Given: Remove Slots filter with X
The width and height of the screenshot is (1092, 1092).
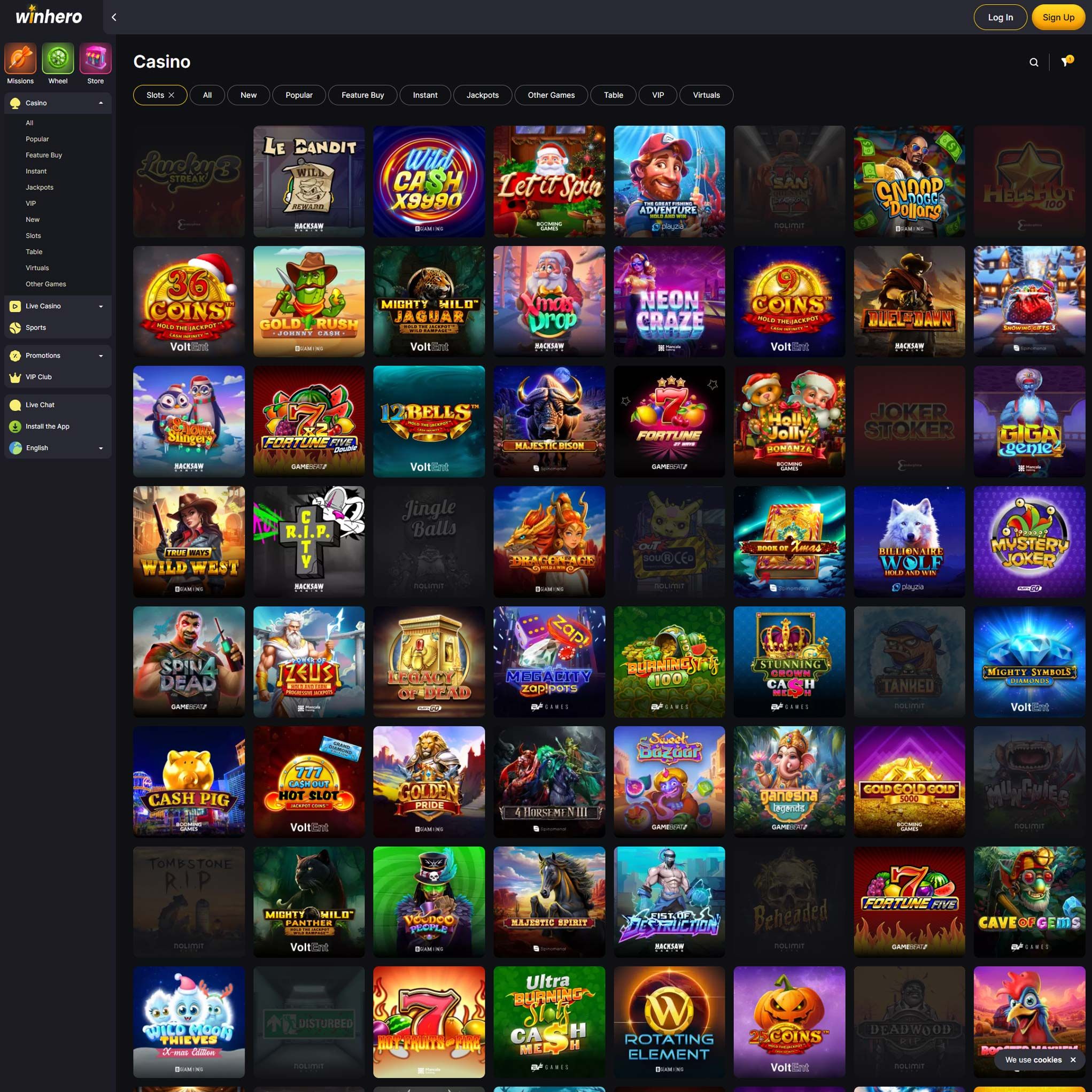Looking at the screenshot, I should tap(171, 95).
